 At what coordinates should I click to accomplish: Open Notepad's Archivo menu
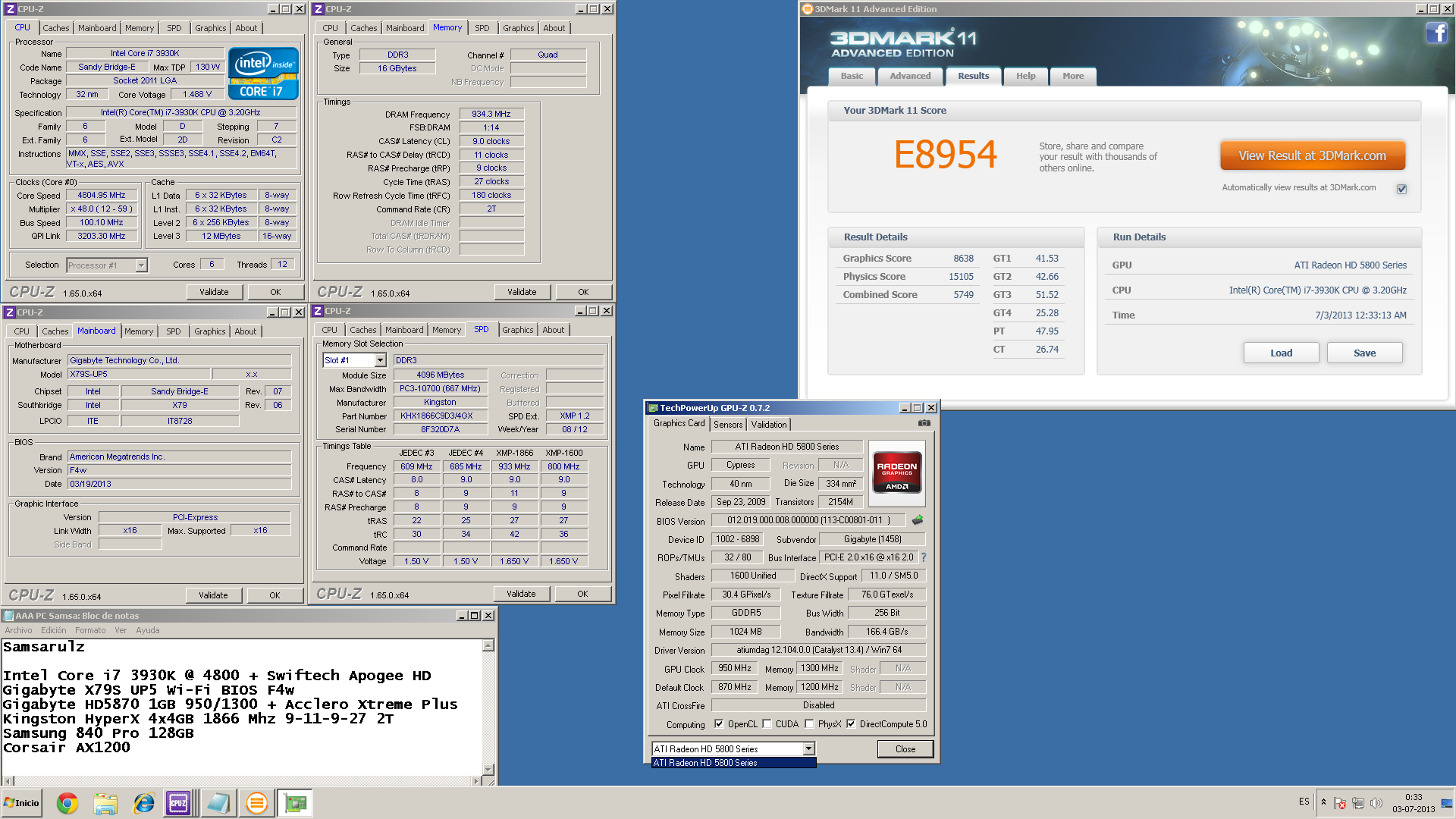pos(18,630)
